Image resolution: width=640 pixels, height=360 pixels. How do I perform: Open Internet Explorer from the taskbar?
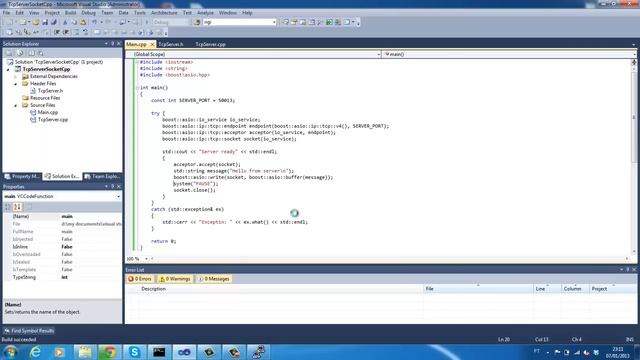[35, 352]
